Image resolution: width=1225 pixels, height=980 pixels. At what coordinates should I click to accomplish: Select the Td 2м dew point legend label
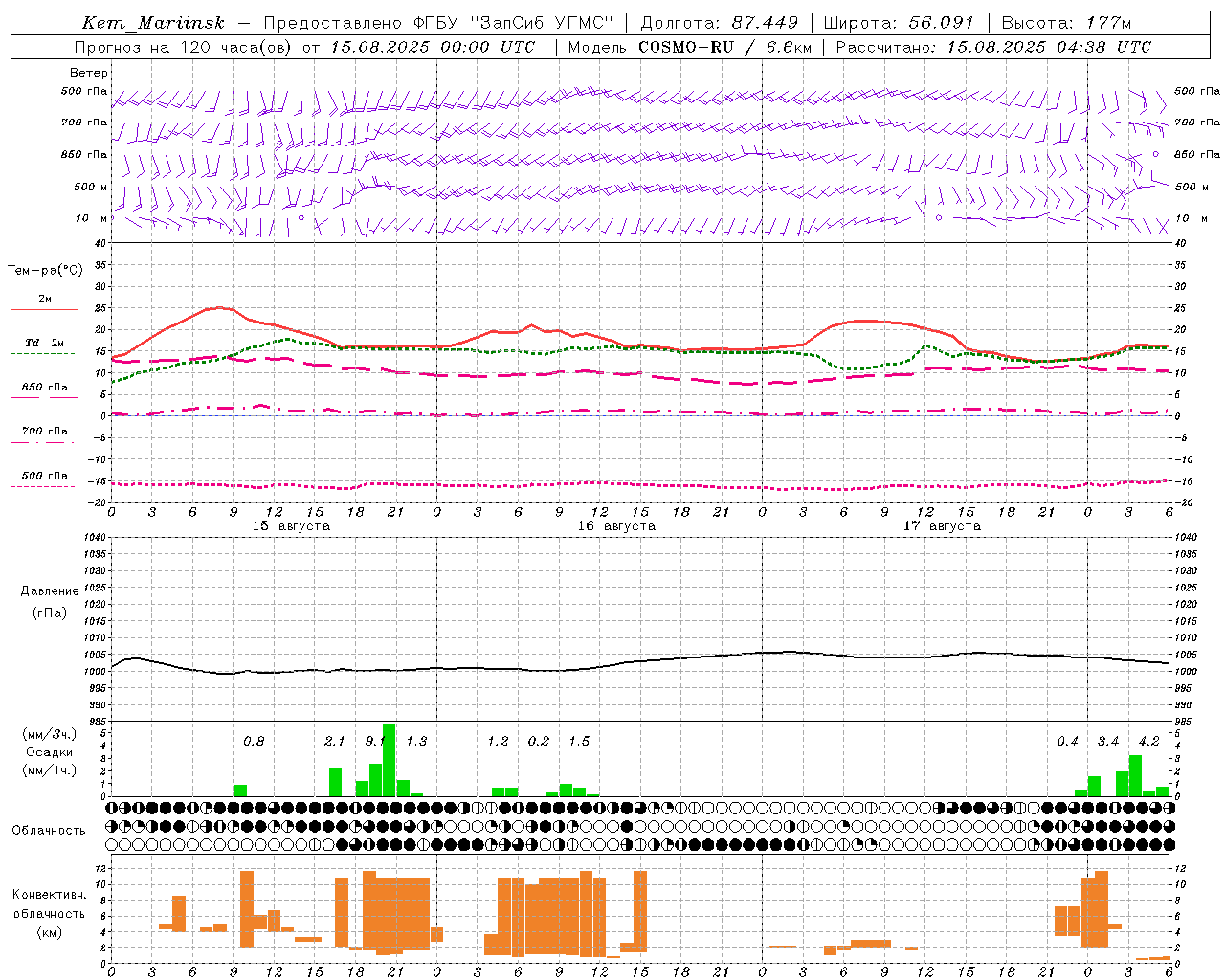45,343
